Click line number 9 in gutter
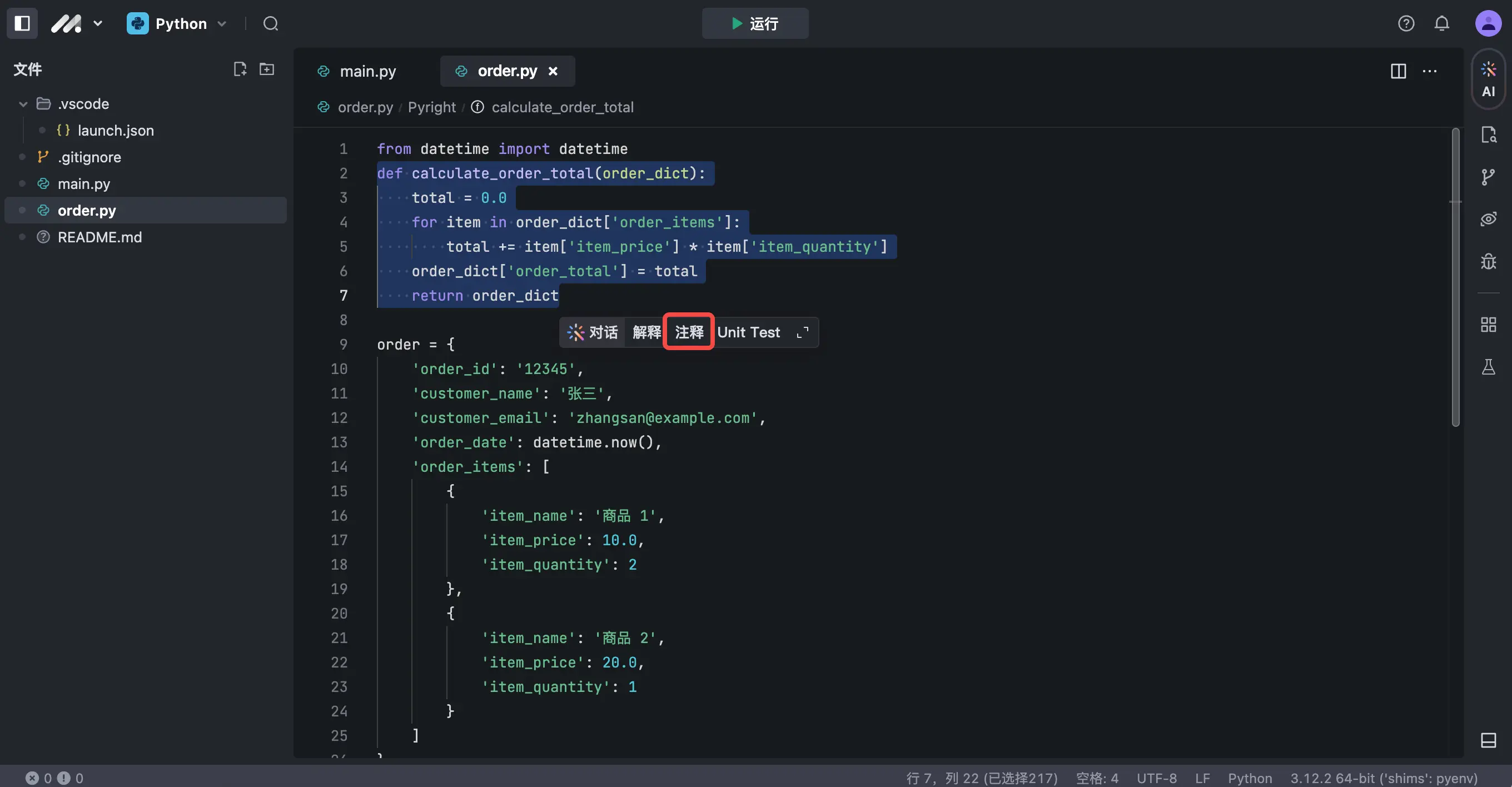Image resolution: width=1512 pixels, height=787 pixels. (x=344, y=345)
